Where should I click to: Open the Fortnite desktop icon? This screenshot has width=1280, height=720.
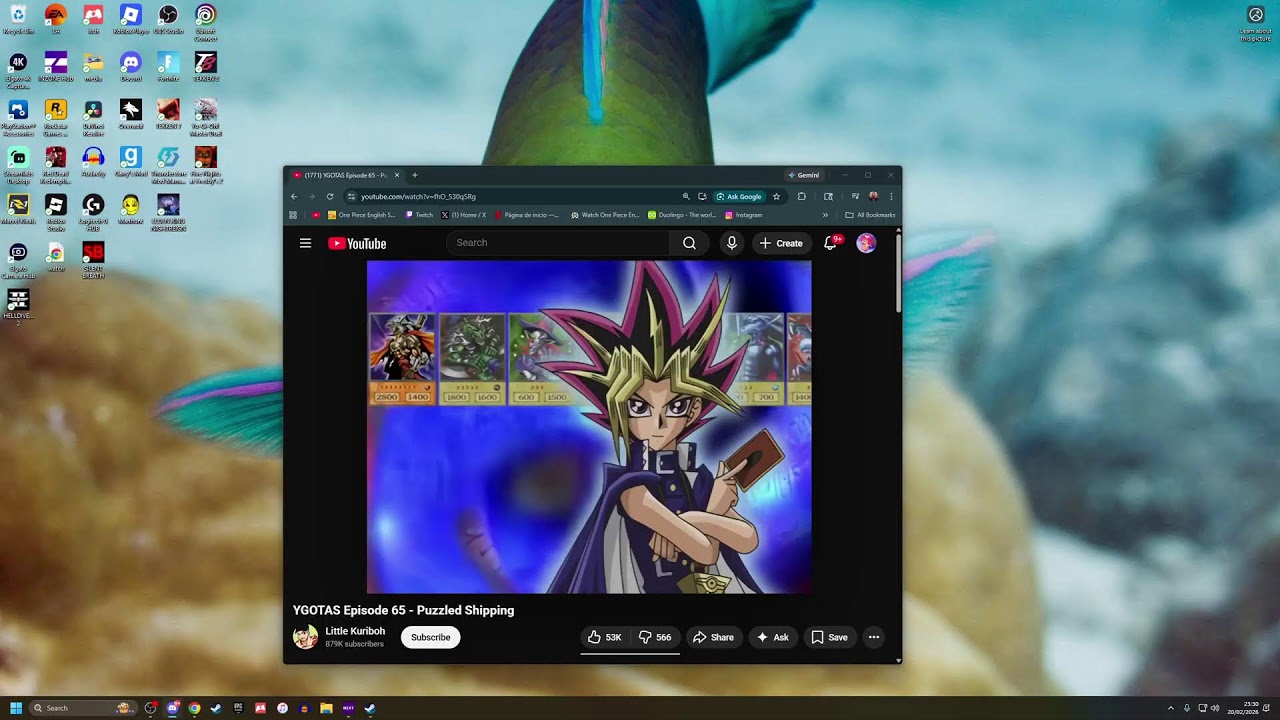click(168, 67)
